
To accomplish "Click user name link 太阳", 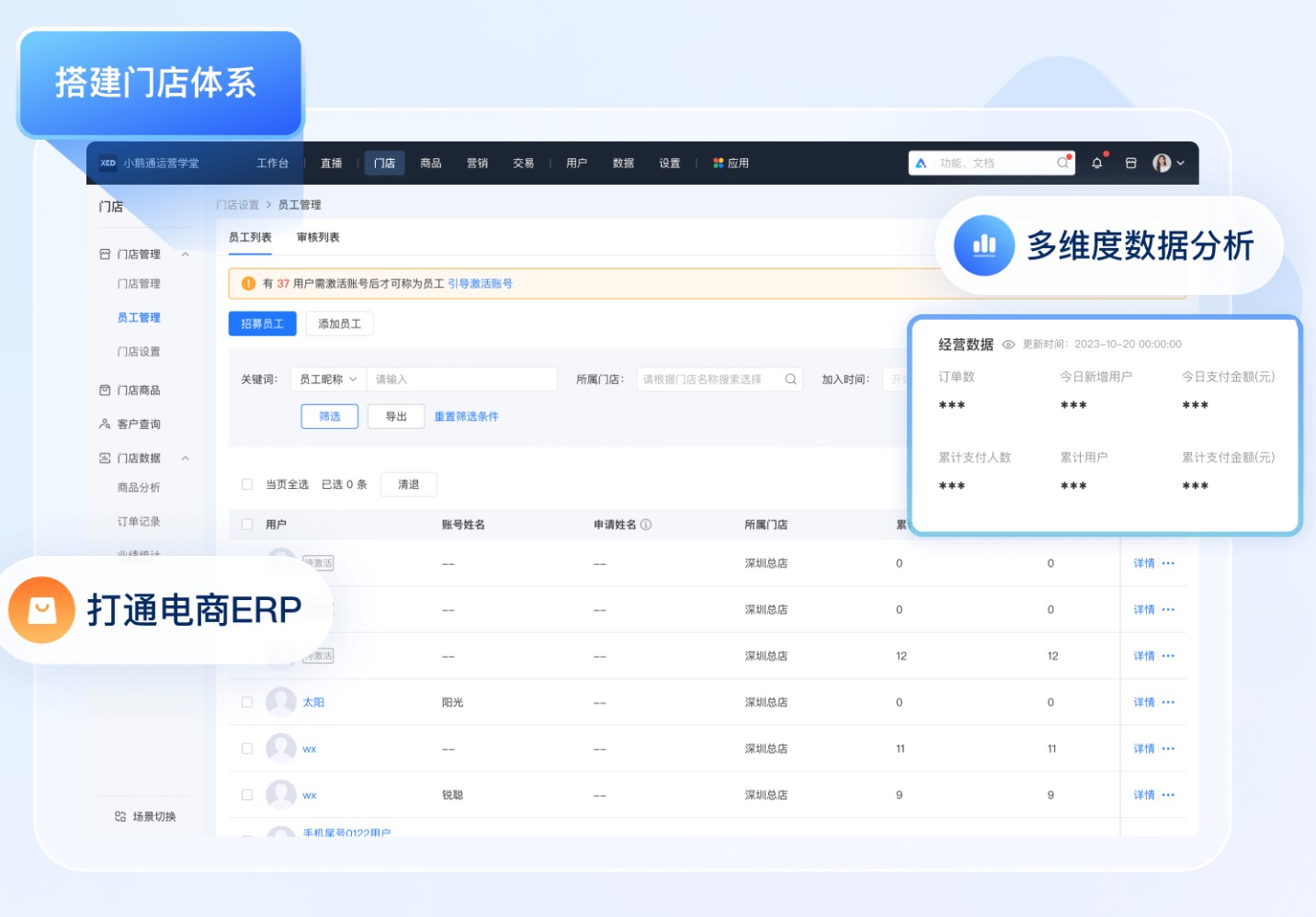I will click(313, 702).
